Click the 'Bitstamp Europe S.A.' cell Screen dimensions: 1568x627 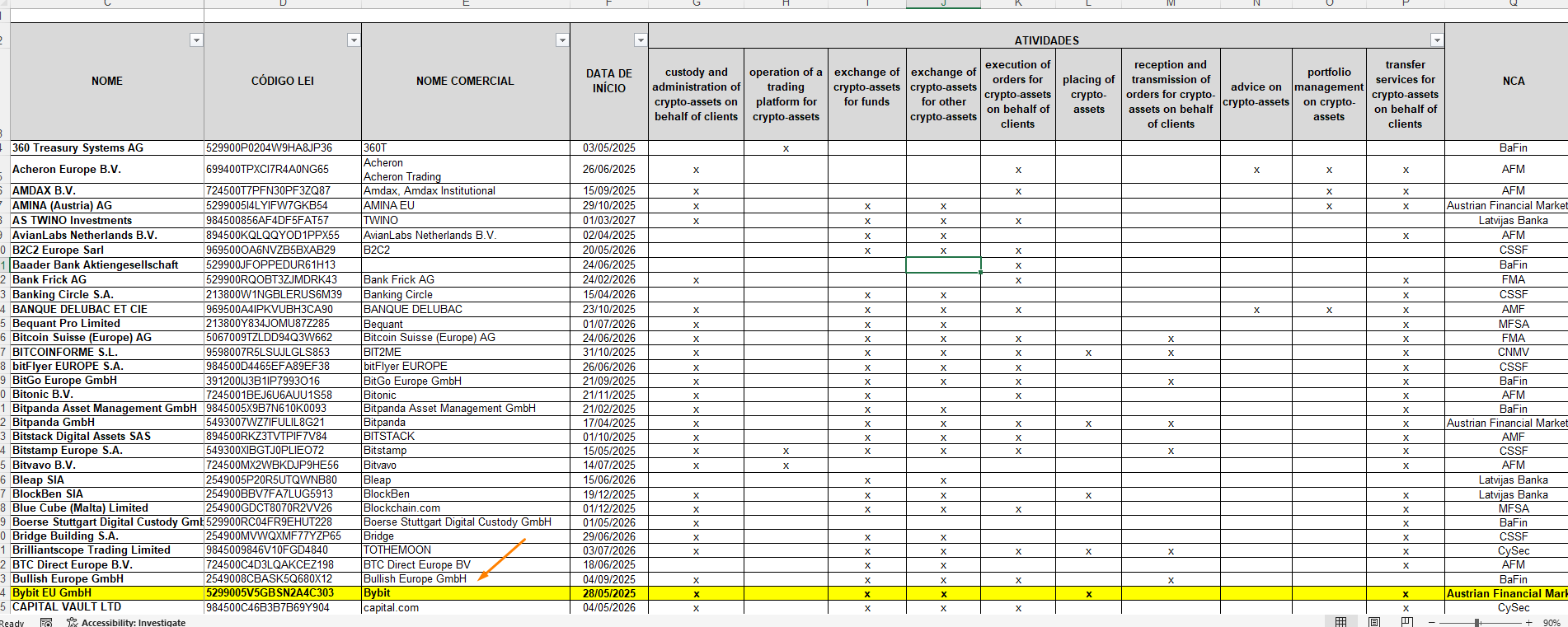tap(107, 450)
